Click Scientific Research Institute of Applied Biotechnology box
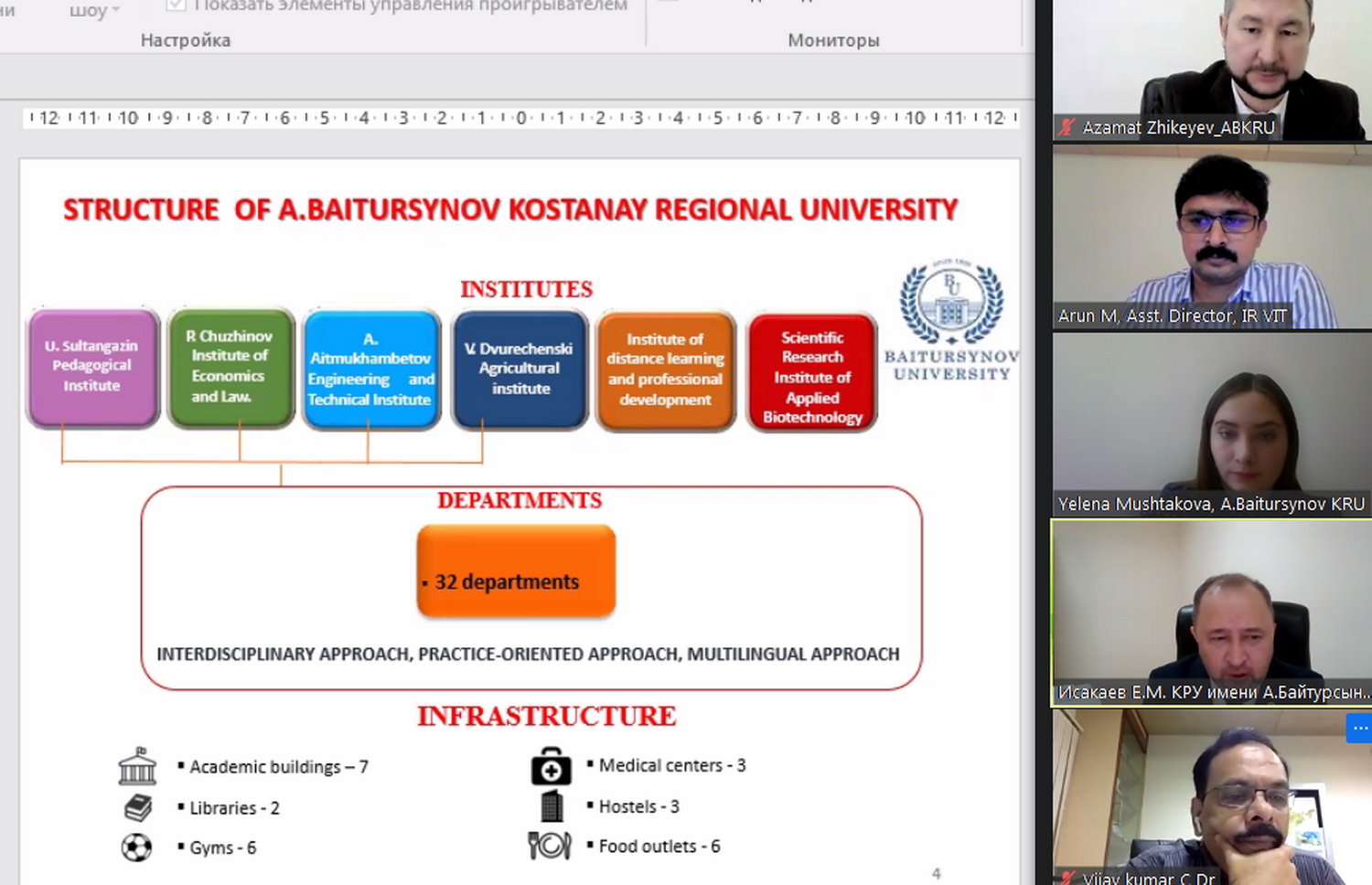The height and width of the screenshot is (885, 1372). point(812,372)
